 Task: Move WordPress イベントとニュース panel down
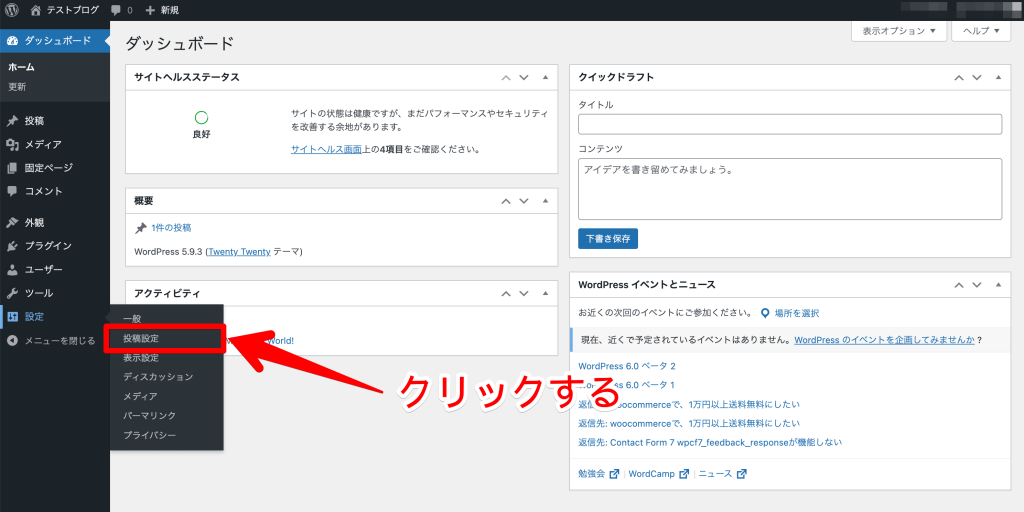(976, 285)
